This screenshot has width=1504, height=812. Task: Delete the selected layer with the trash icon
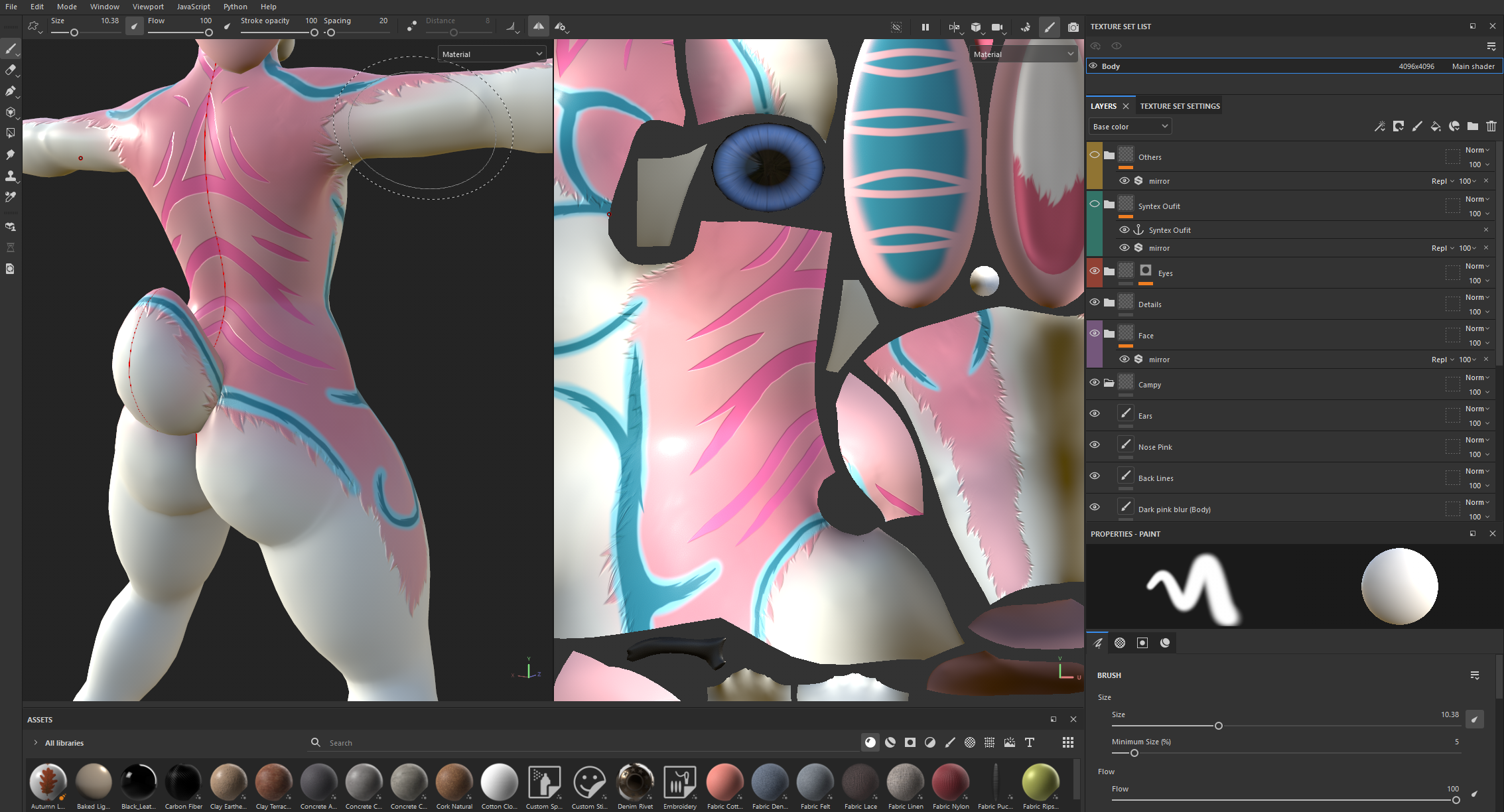1491,126
